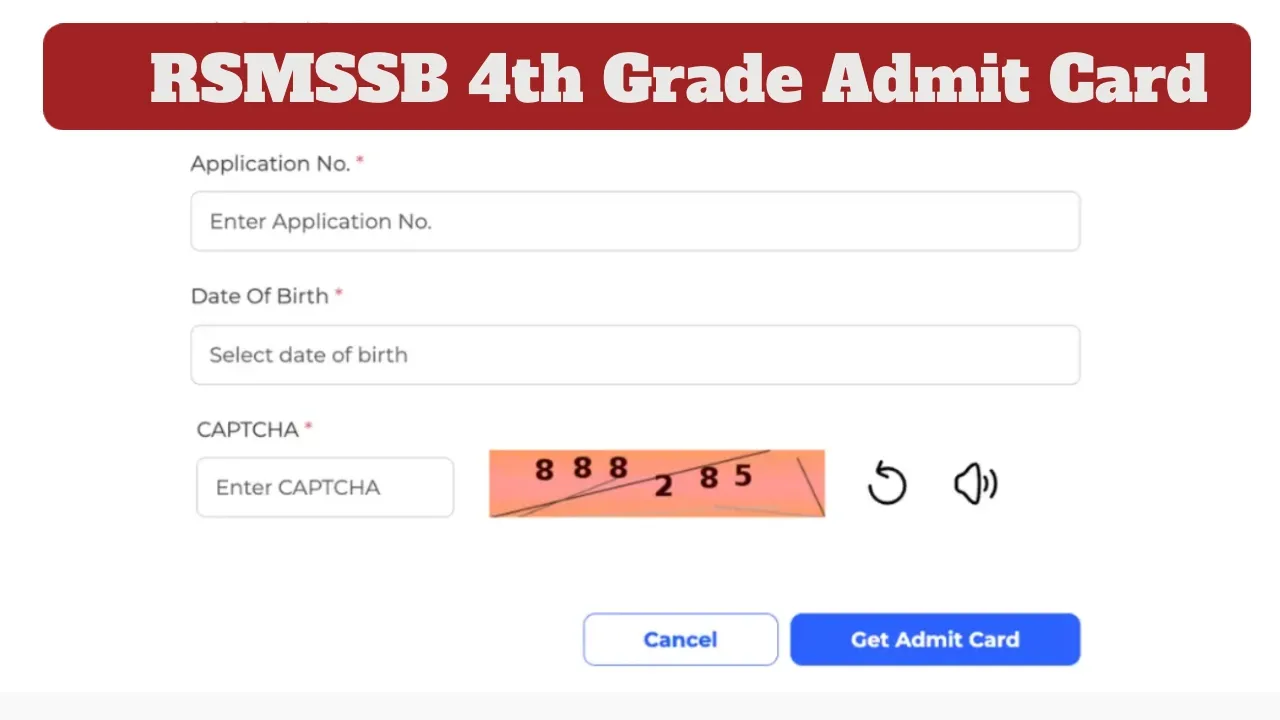Viewport: 1280px width, 720px height.
Task: Click the digit 2 in the CAPTCHA image
Action: click(x=663, y=487)
